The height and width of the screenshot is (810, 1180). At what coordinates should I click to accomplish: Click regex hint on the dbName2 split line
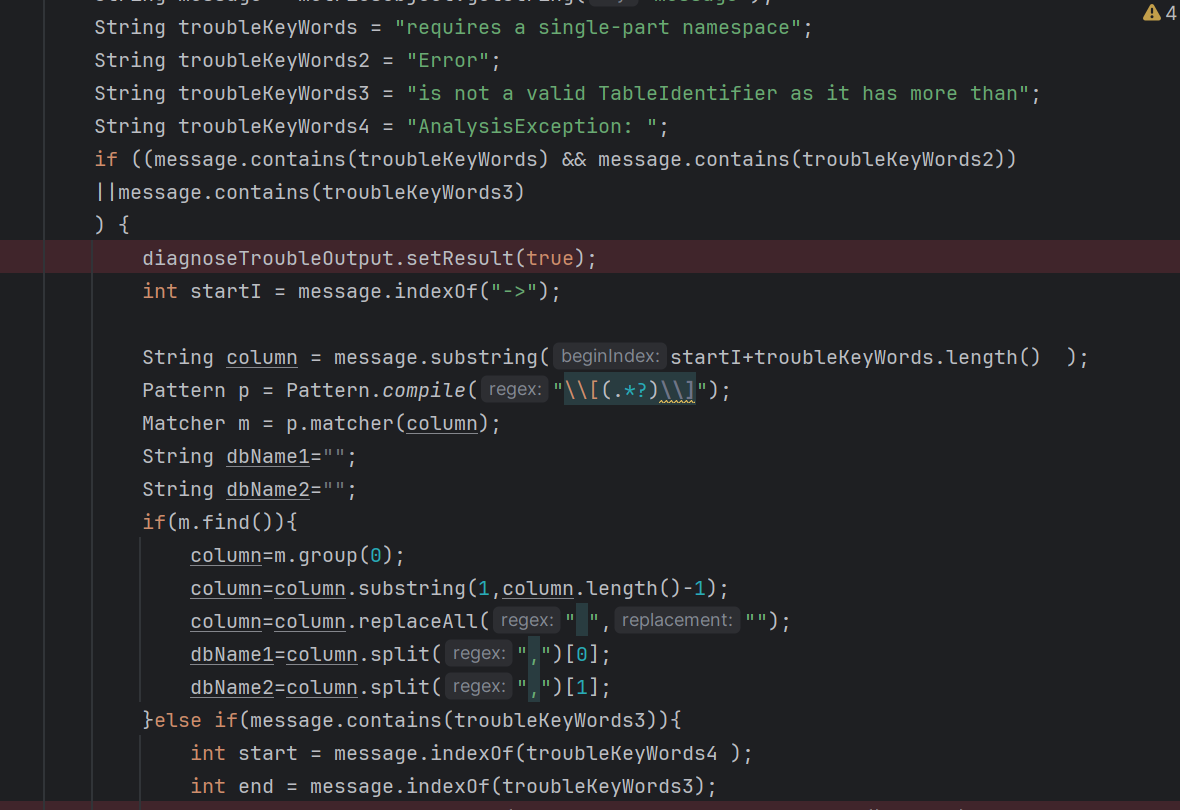pyautogui.click(x=479, y=687)
